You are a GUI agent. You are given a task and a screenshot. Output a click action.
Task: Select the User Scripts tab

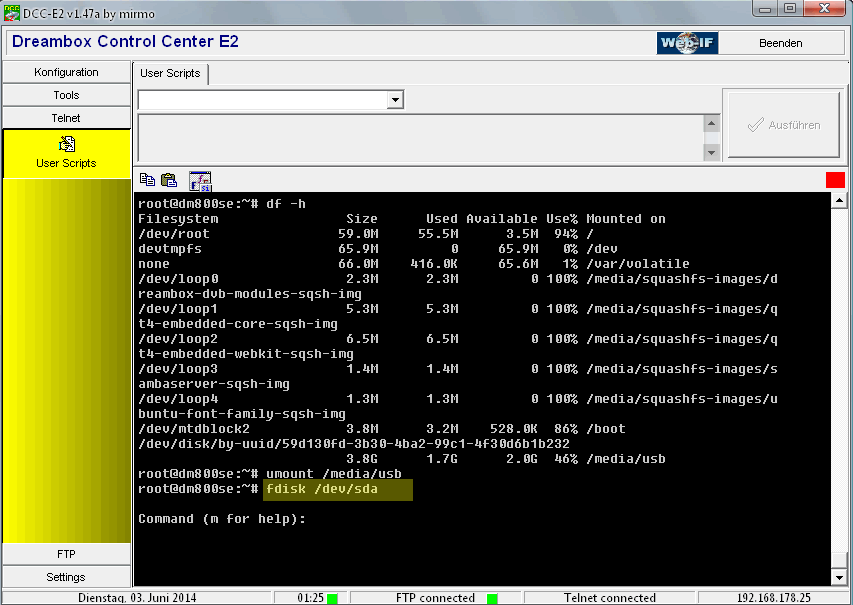(170, 73)
